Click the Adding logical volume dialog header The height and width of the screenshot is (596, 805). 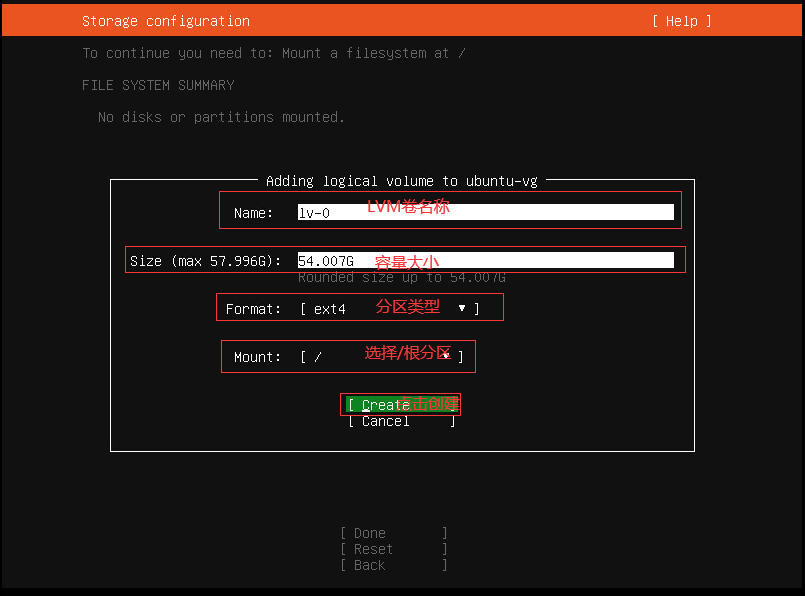coord(402,181)
